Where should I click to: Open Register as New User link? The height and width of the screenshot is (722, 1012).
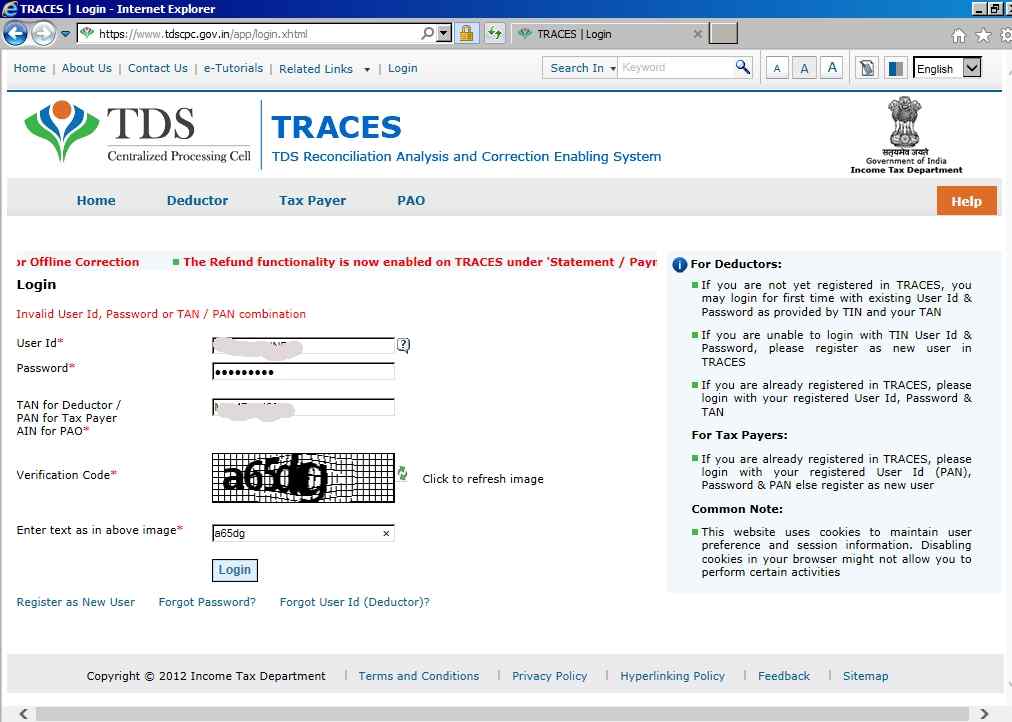pyautogui.click(x=76, y=602)
